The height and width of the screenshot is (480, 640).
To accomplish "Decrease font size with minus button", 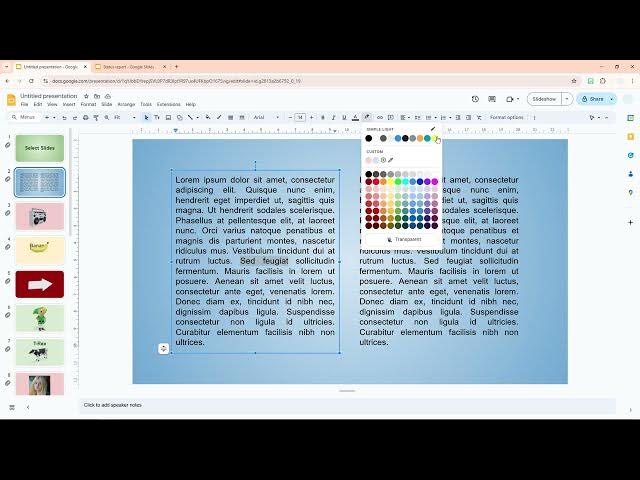I will (x=290, y=118).
